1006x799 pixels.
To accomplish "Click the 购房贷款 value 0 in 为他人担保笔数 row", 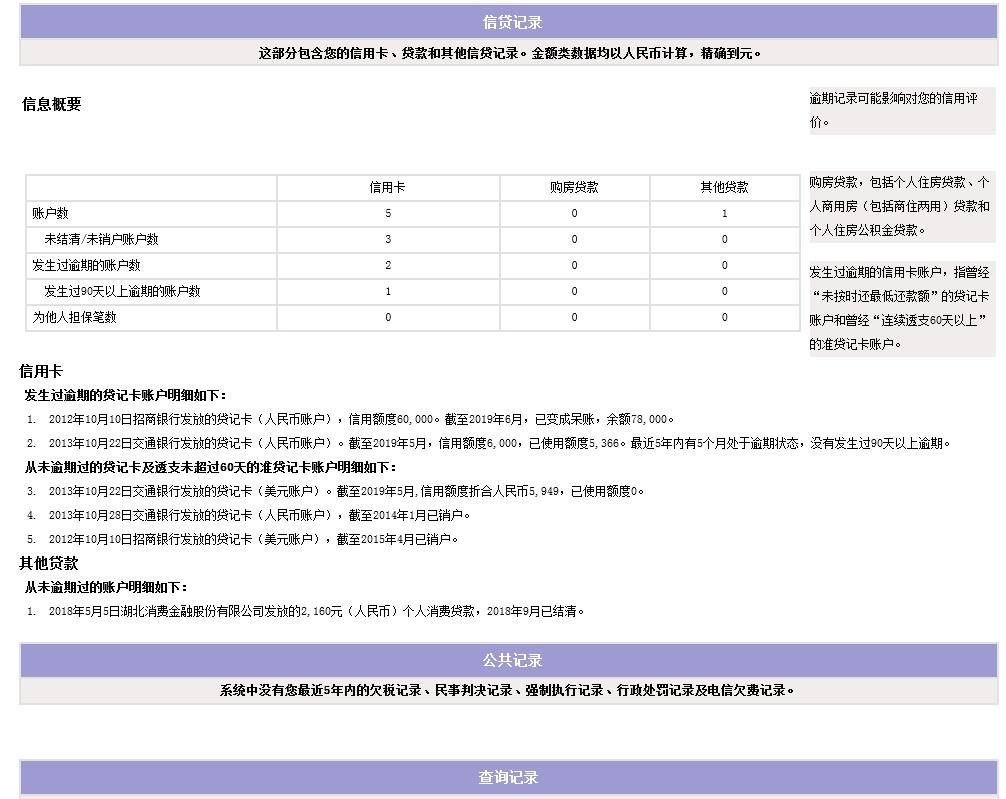I will pos(574,317).
